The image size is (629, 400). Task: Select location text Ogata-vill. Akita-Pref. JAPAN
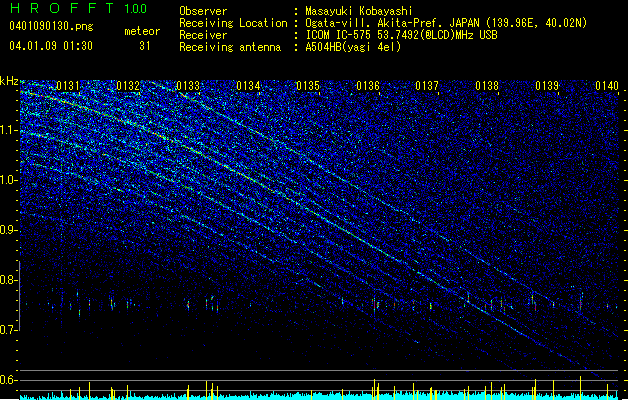393,23
